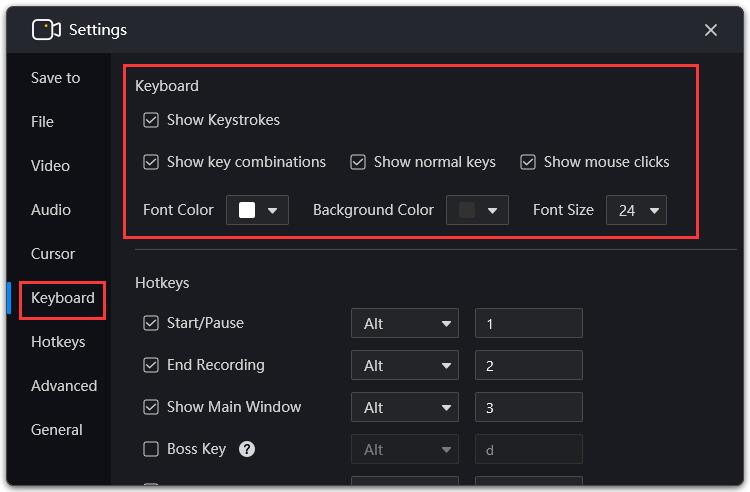
Task: Switch to the Video settings tab
Action: tap(50, 166)
